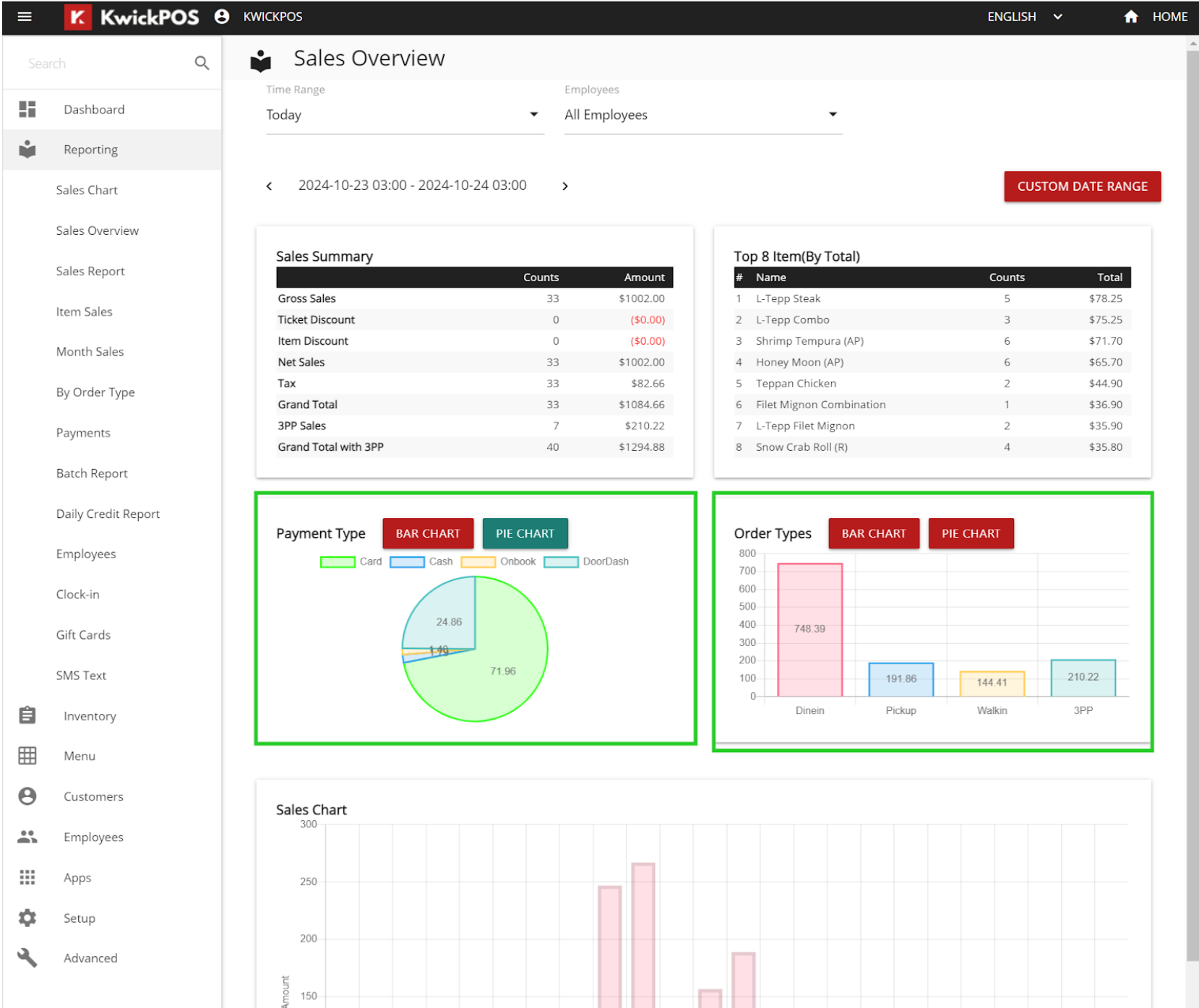Open Daily Credit Report

tap(108, 514)
